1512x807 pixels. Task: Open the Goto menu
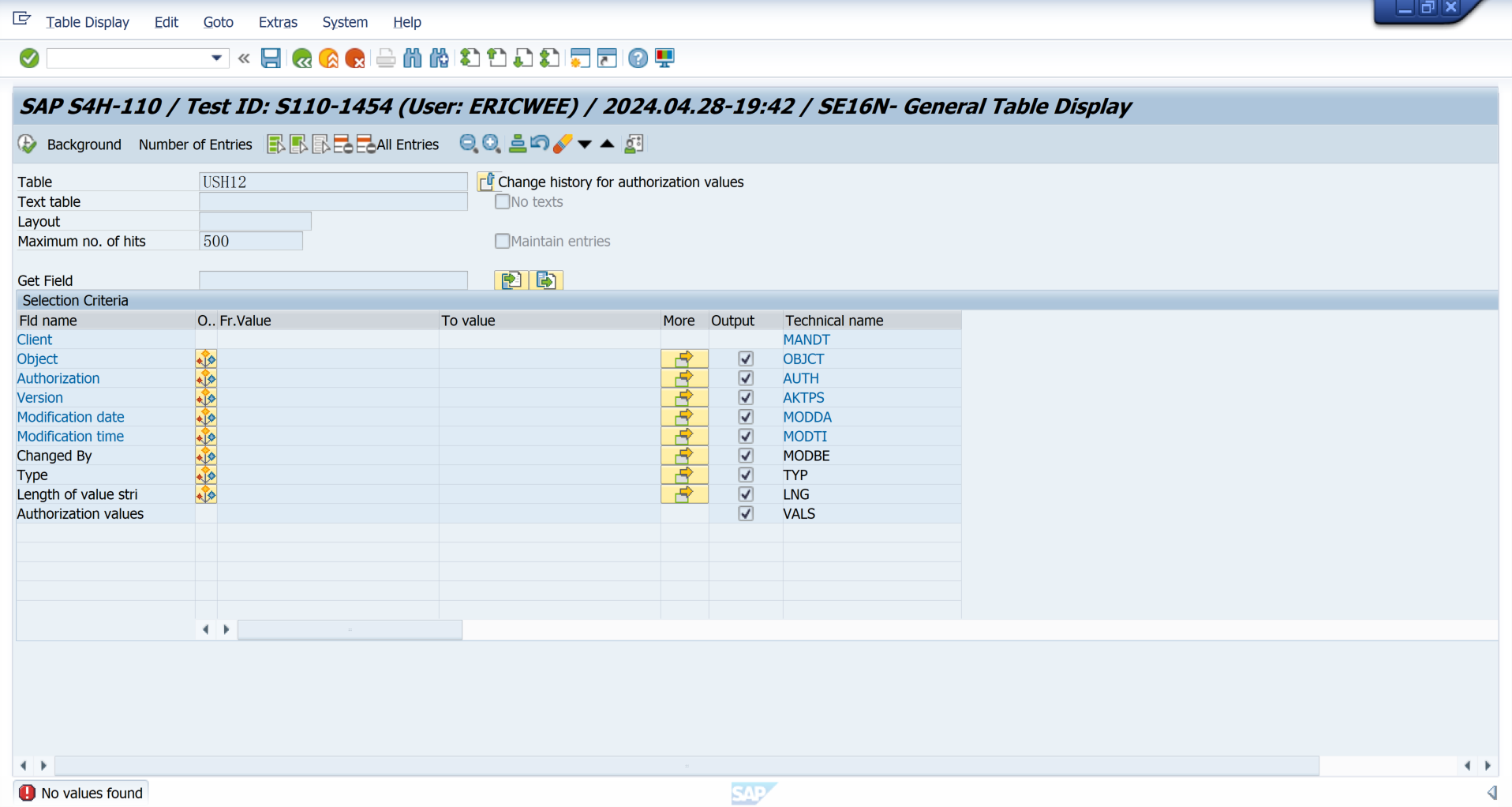[218, 22]
